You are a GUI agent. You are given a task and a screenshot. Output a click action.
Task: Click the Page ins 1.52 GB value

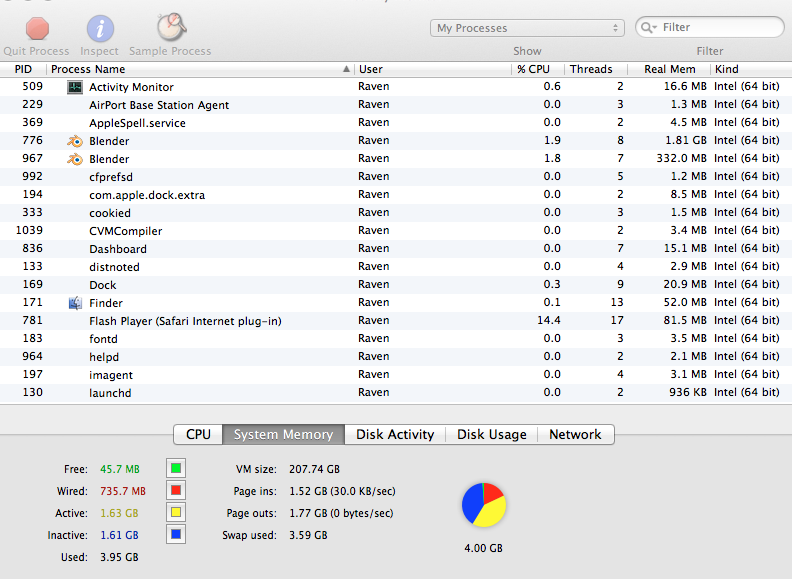342,491
